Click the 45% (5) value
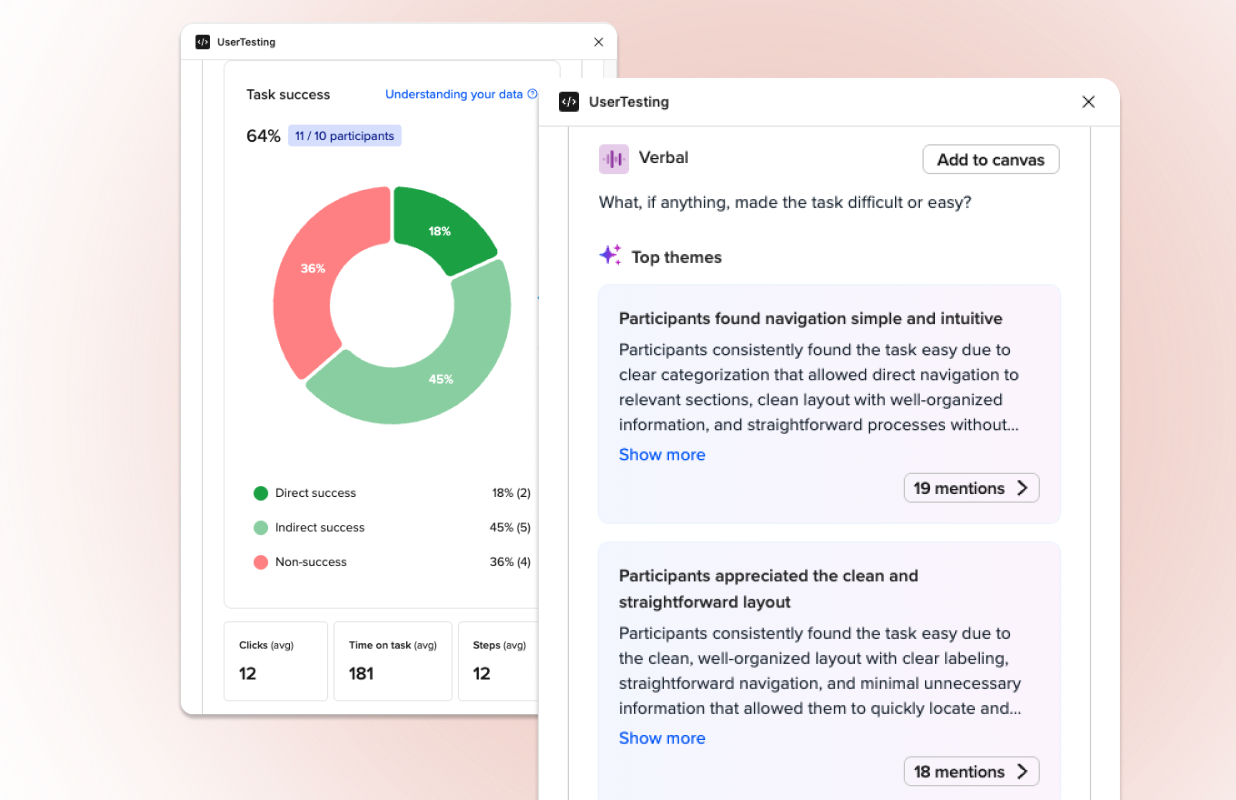 (x=510, y=527)
